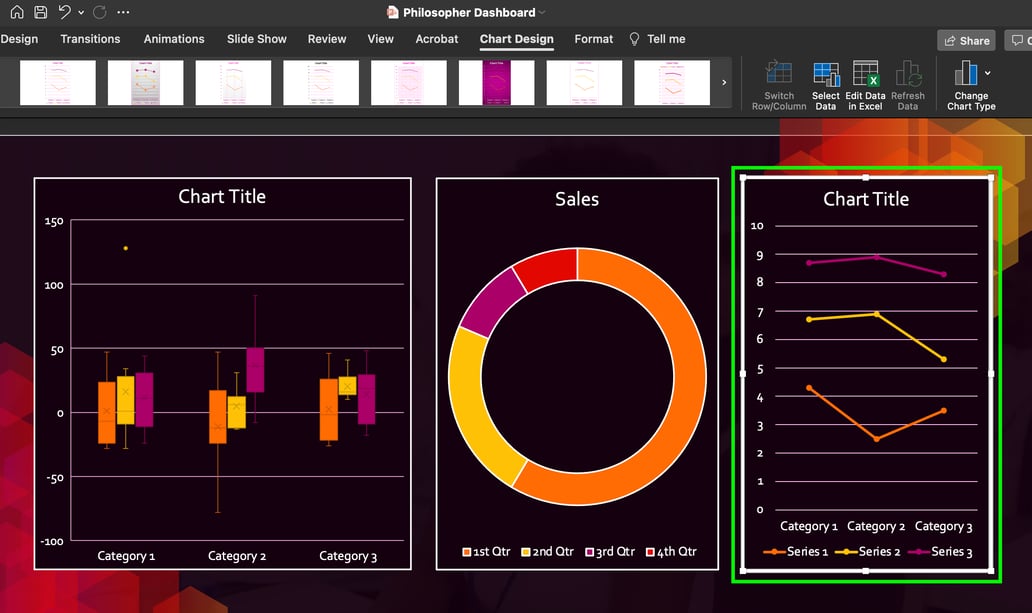Click the Share button
The image size is (1032, 613).
pyautogui.click(x=965, y=40)
